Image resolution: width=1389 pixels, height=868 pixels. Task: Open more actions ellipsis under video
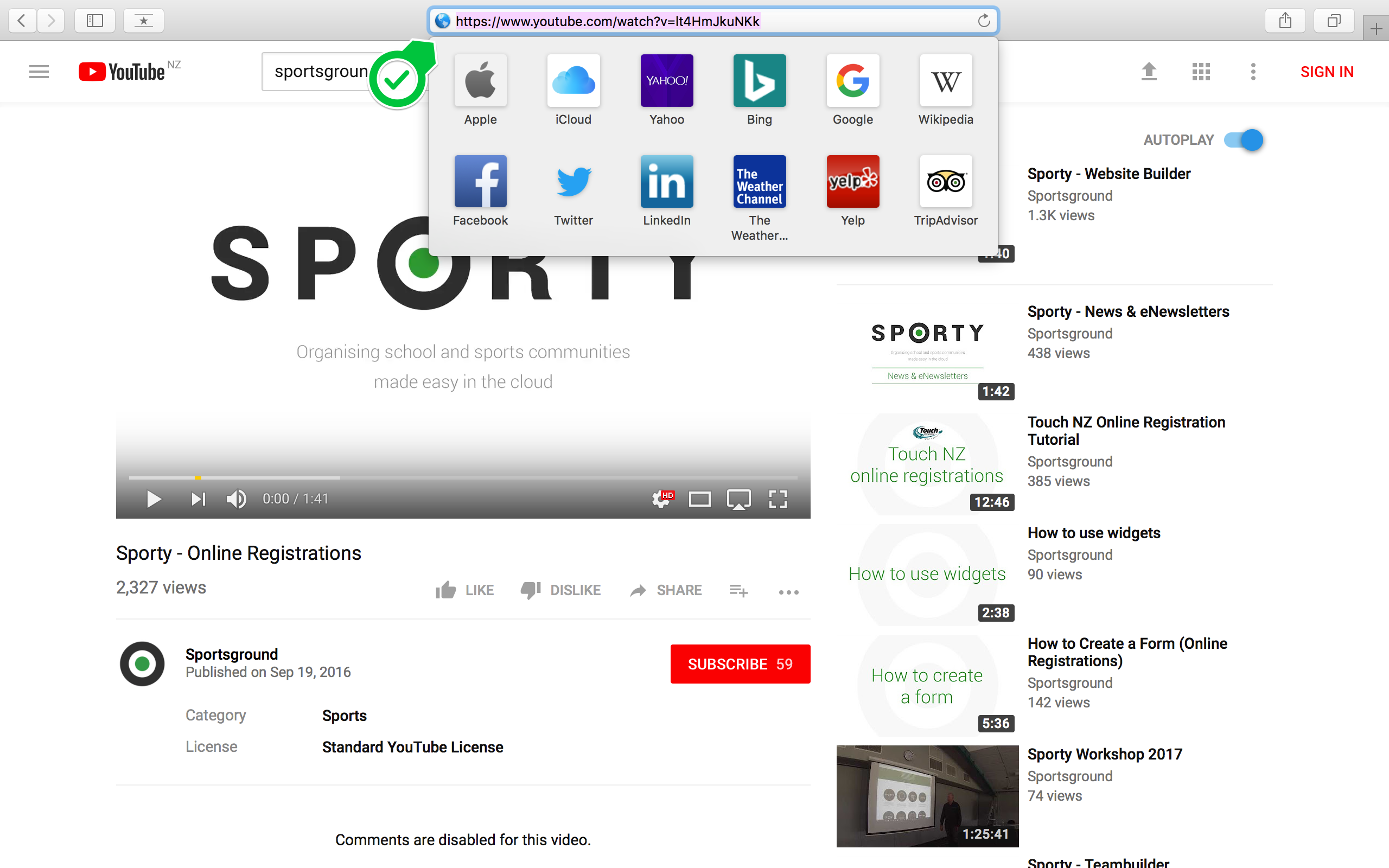[x=788, y=592]
